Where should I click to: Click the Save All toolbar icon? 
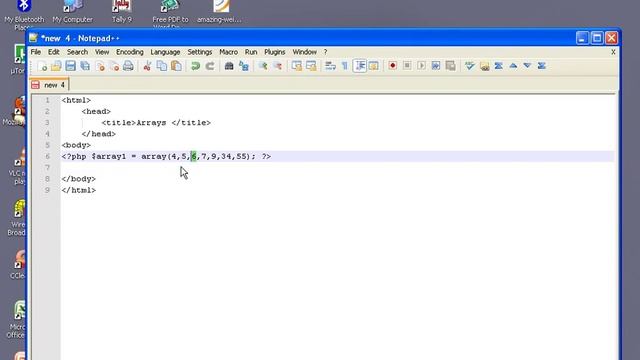click(85, 66)
